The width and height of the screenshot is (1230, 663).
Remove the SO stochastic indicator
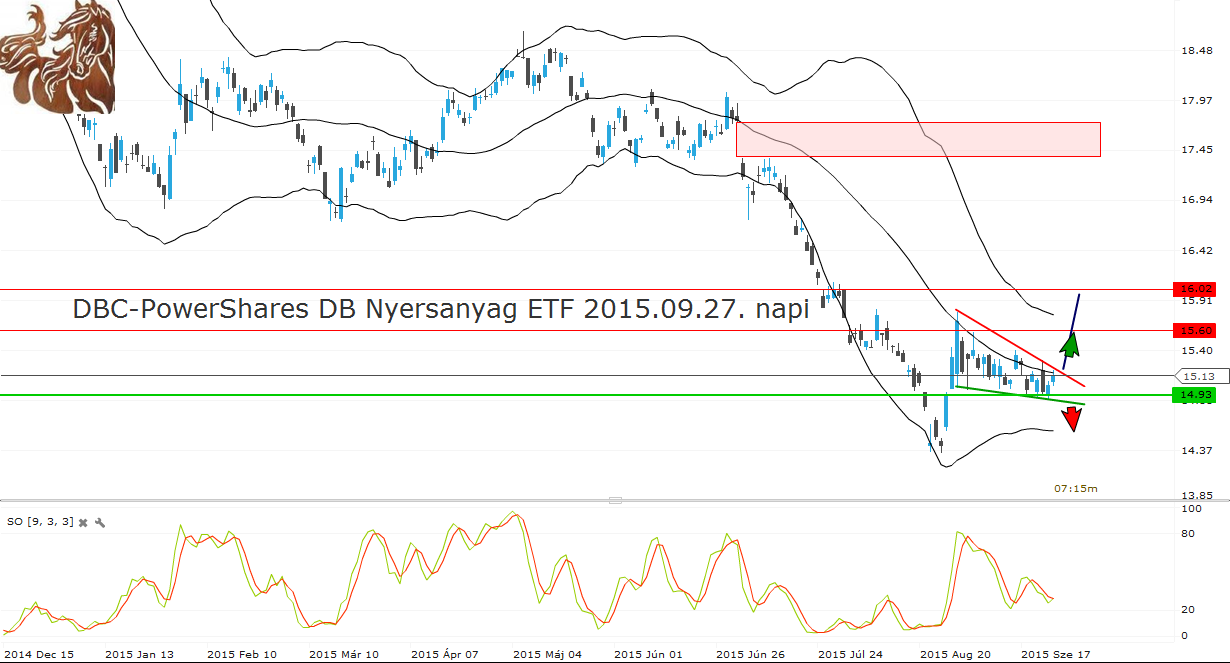tap(84, 522)
